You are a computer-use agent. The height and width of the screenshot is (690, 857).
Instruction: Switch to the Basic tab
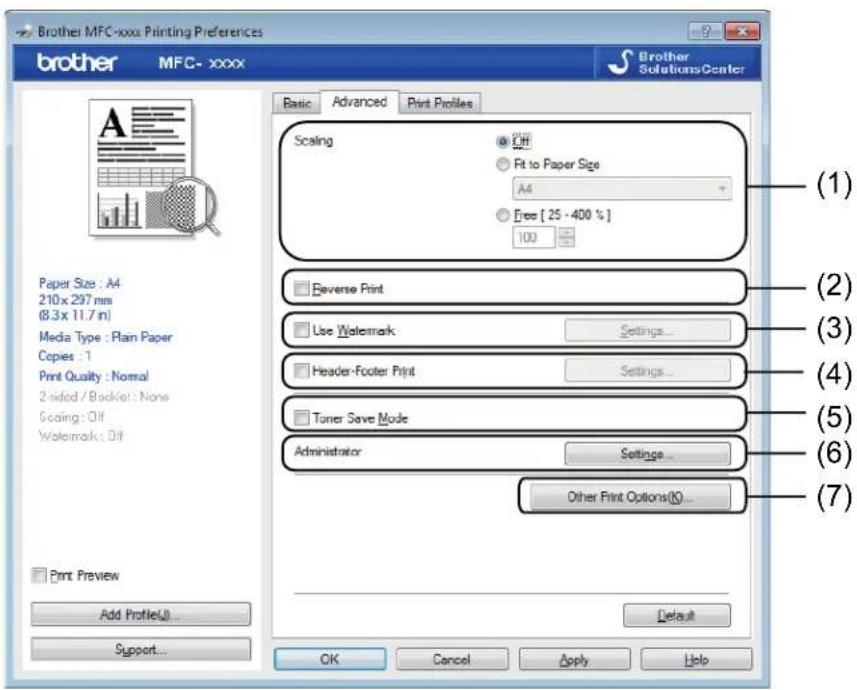297,103
